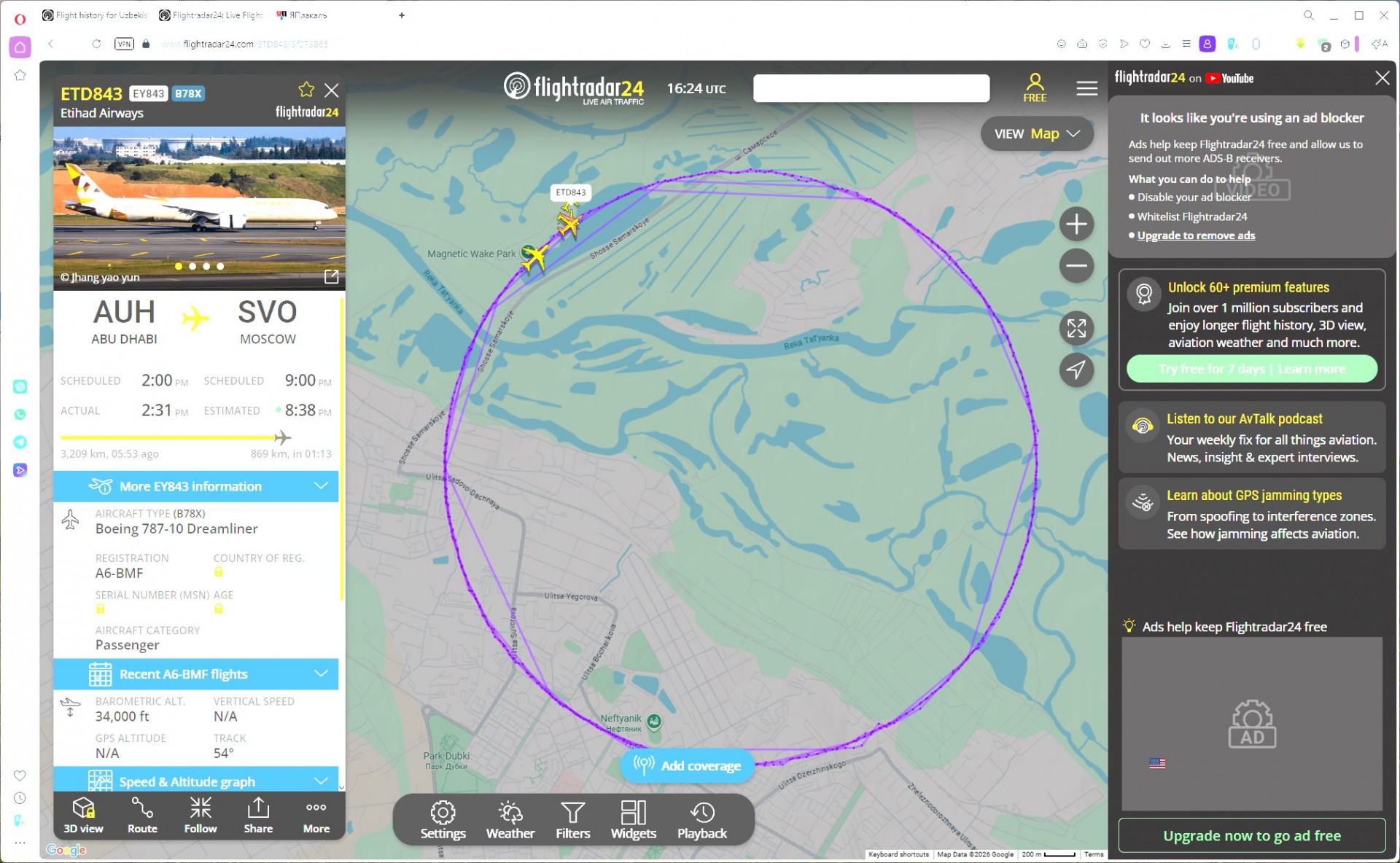Open Telegram in the Opera sidebar
The height and width of the screenshot is (863, 1400).
(x=20, y=442)
